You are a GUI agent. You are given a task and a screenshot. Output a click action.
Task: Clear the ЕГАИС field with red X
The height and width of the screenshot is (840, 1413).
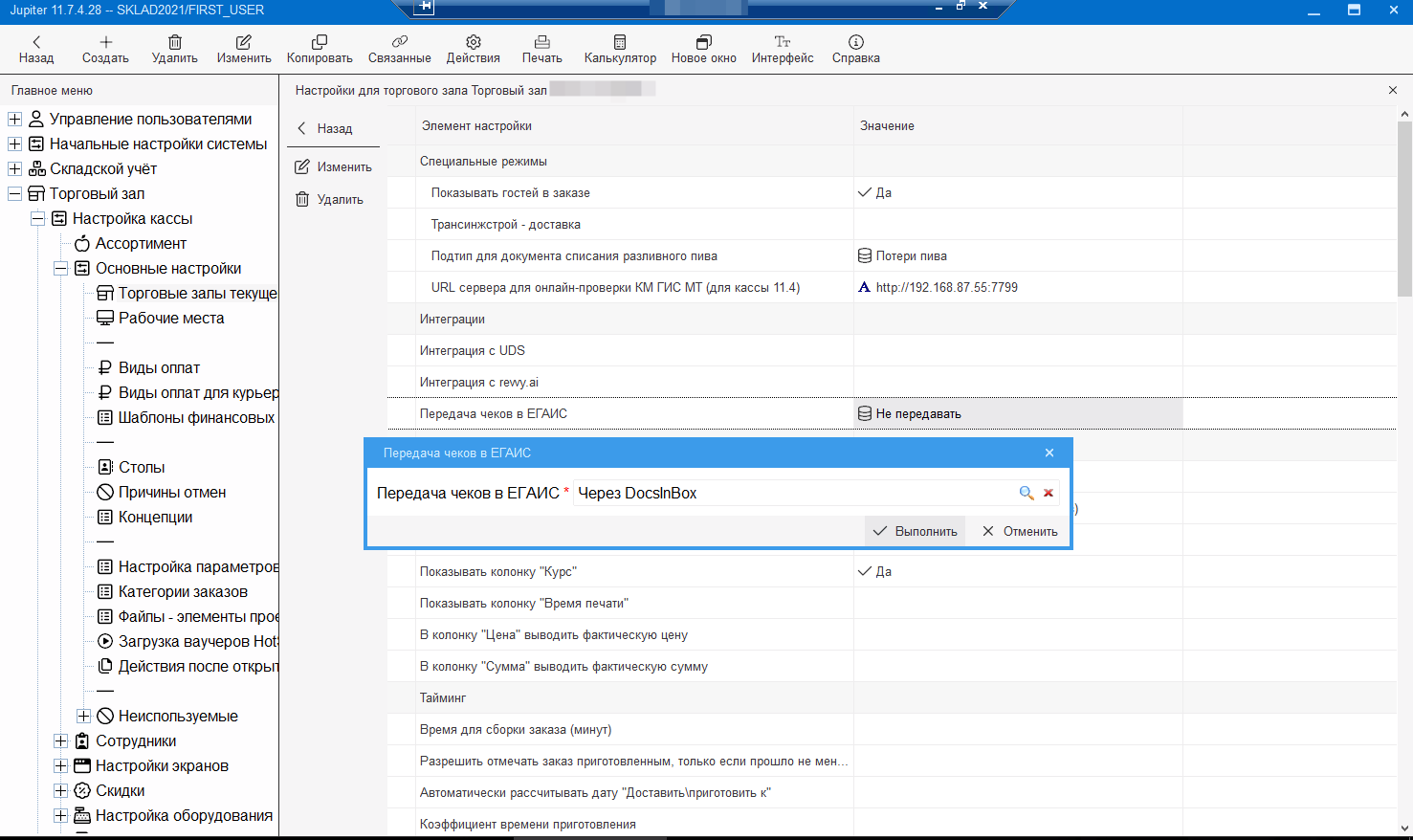pos(1049,493)
